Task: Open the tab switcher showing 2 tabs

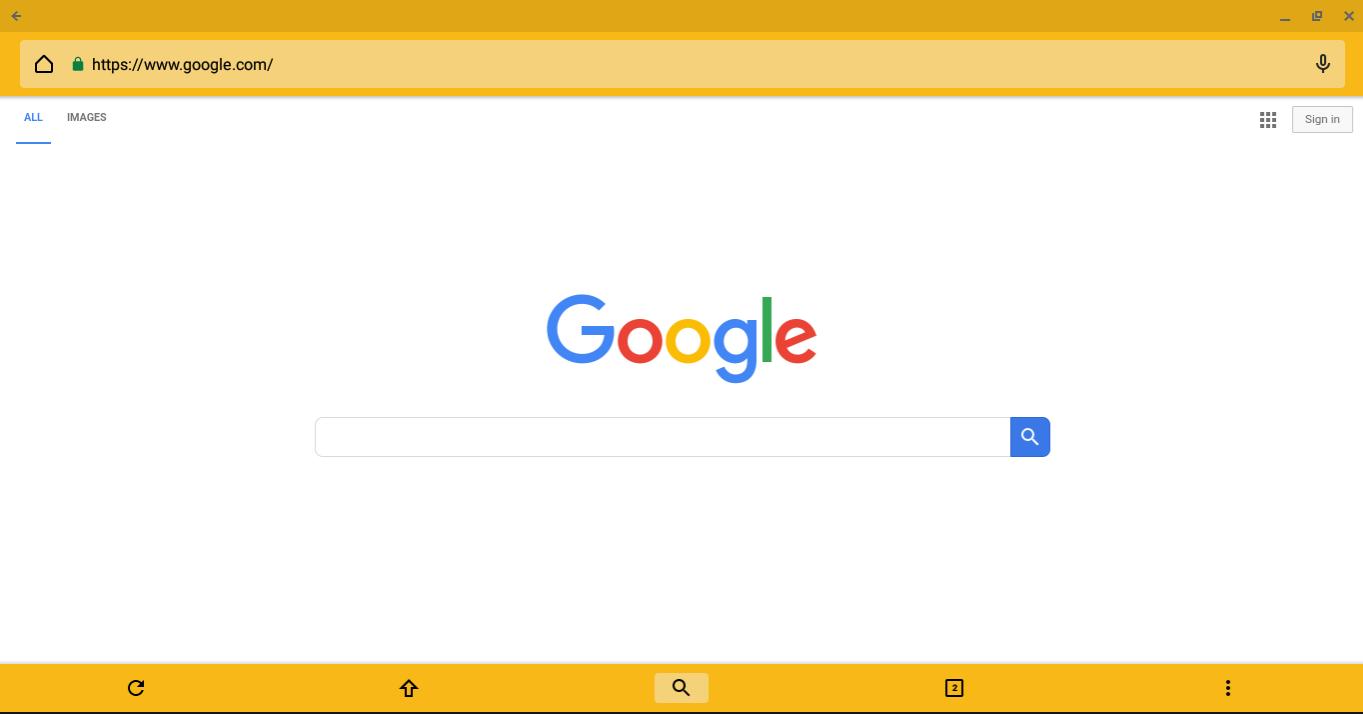Action: click(954, 688)
